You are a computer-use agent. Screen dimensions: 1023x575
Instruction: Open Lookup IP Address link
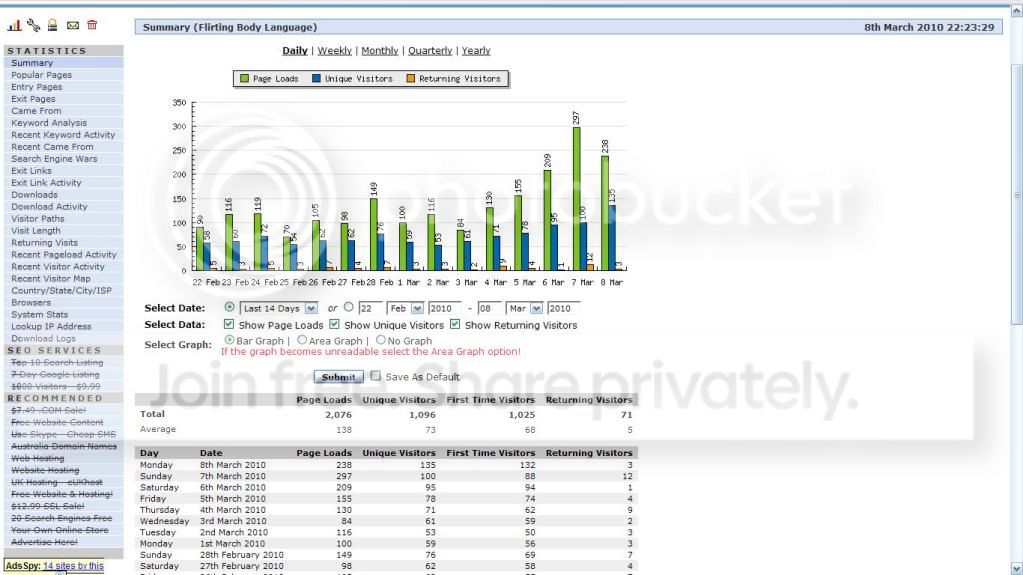click(x=51, y=326)
